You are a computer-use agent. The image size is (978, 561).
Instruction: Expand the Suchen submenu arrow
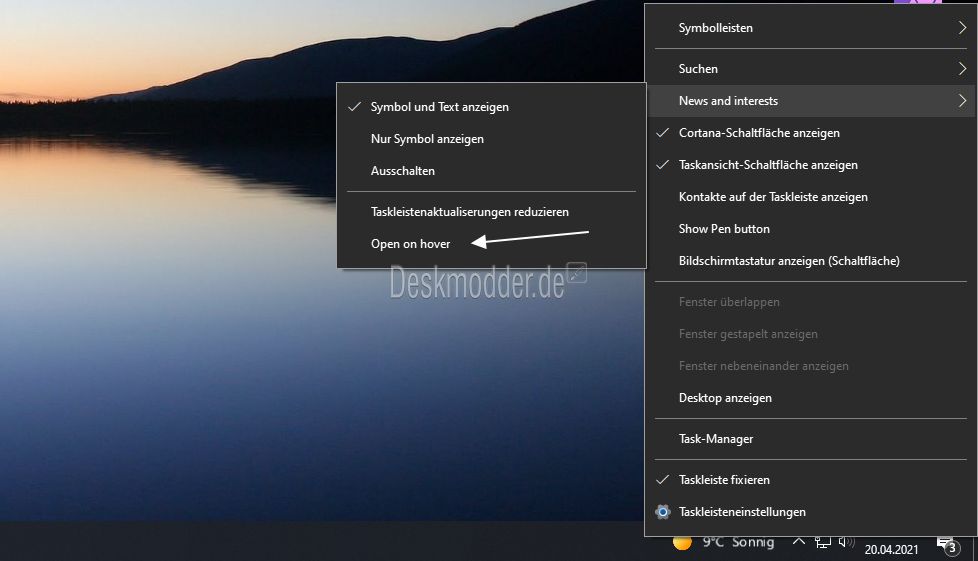[962, 69]
